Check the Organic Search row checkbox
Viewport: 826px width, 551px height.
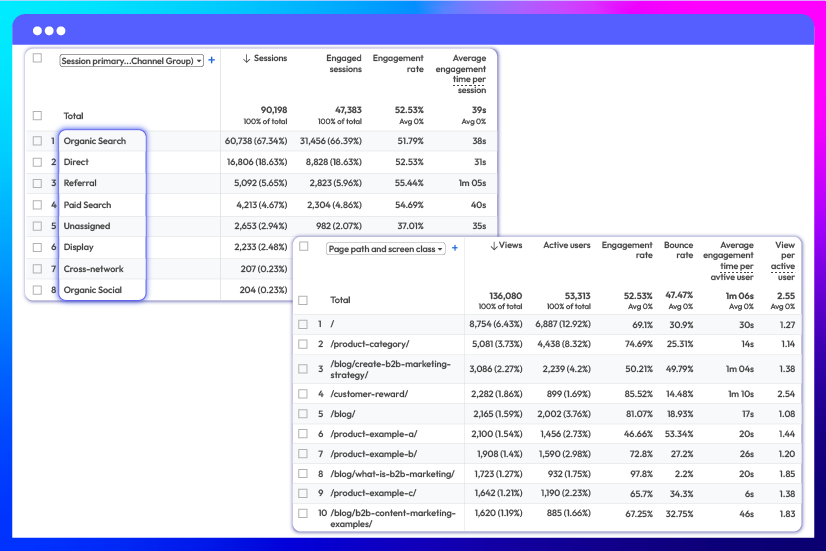[37, 141]
